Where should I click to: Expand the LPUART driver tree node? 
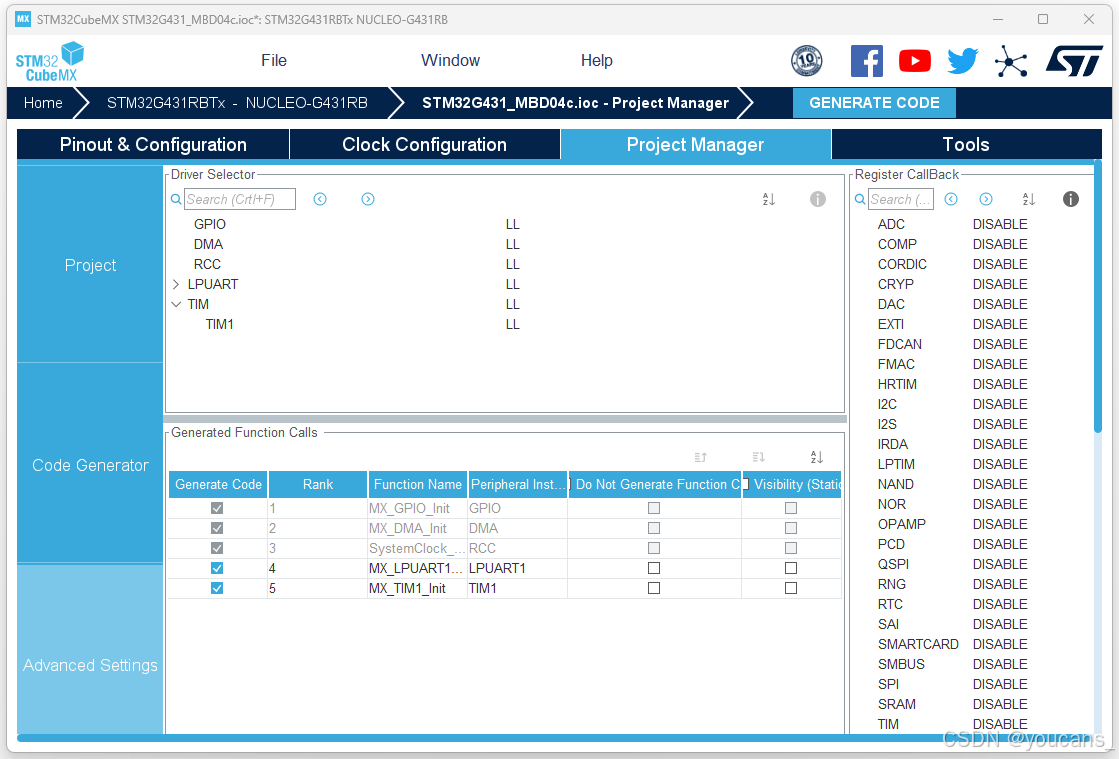176,285
